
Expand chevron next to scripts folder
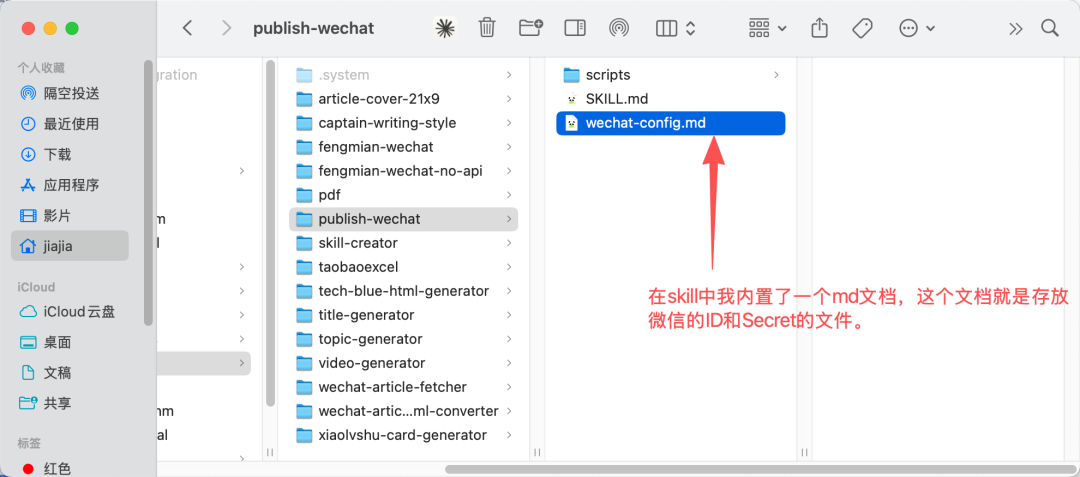pyautogui.click(x=776, y=75)
